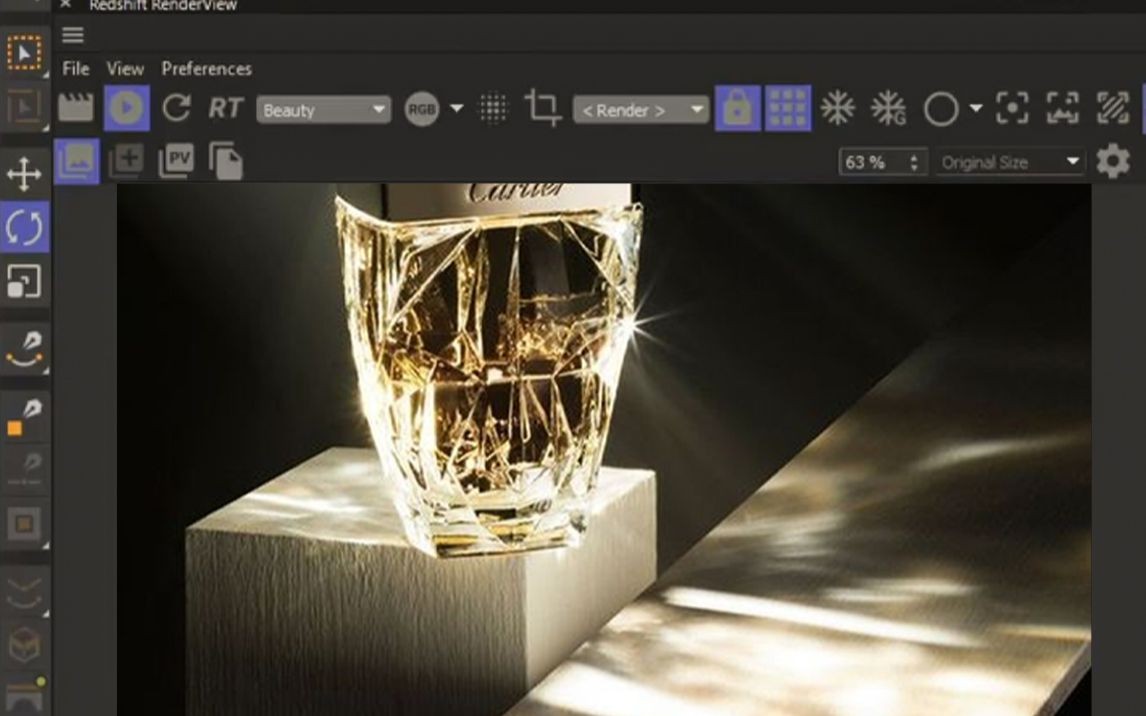Open RenderView settings with the gear icon
1146x716 pixels.
coord(1113,161)
